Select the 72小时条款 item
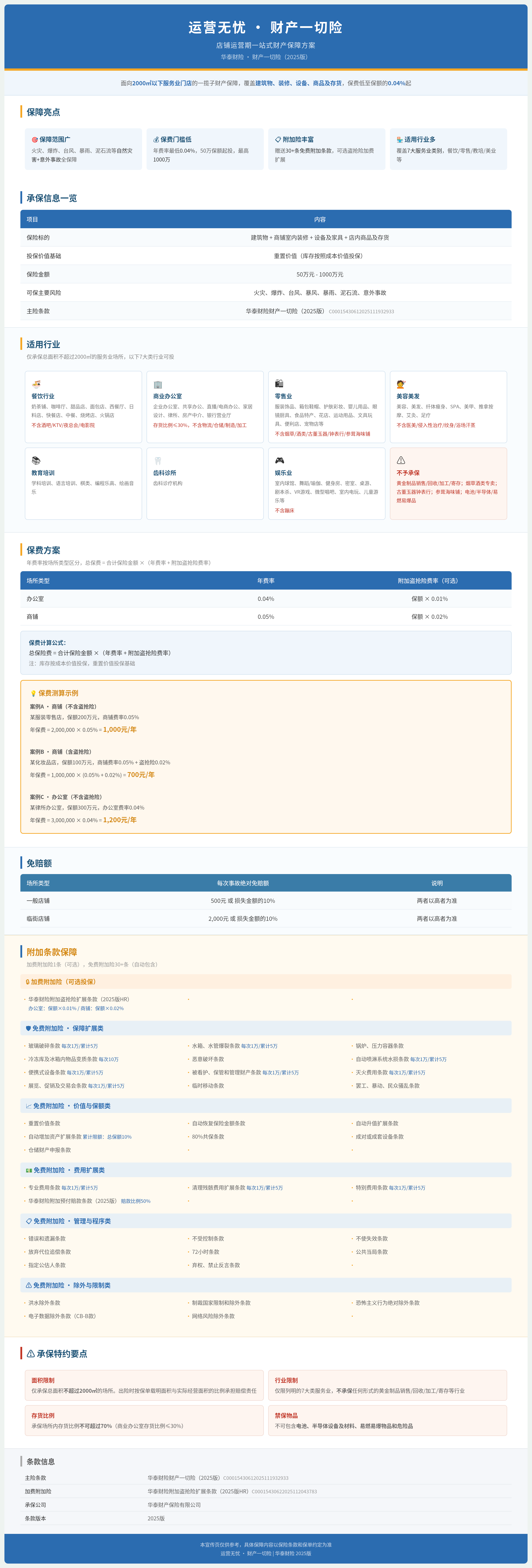The height and width of the screenshot is (1568, 532). point(206,1252)
